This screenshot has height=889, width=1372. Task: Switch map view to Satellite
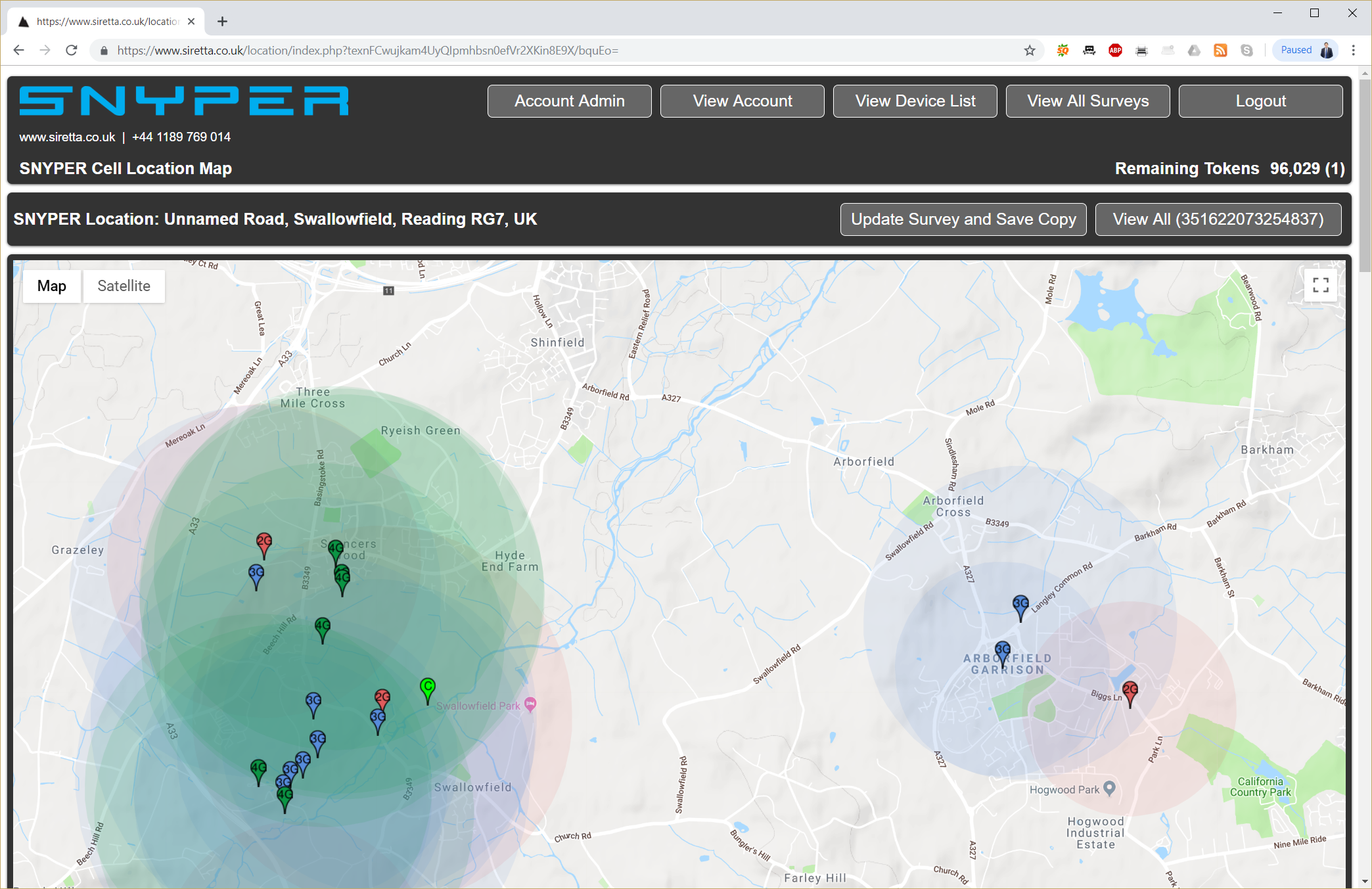[124, 286]
